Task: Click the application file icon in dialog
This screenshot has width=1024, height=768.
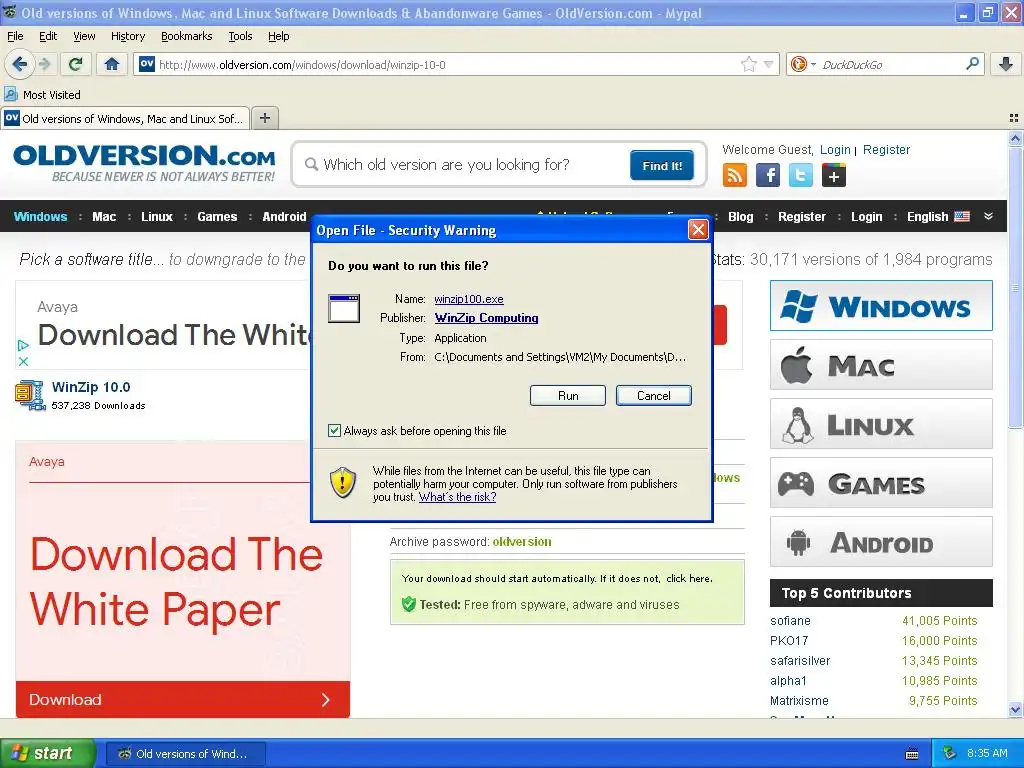Action: point(344,308)
